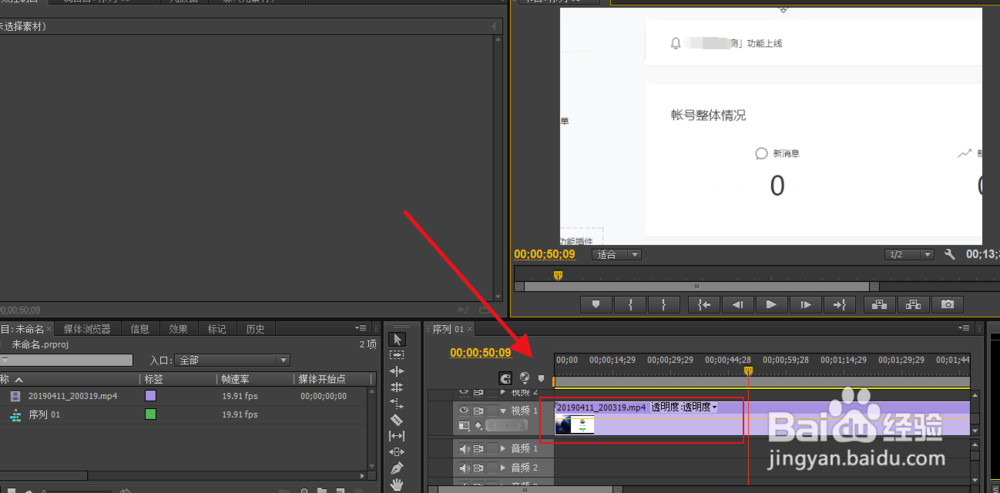Expand the Audio 2 track
The image size is (1000, 493).
[x=504, y=468]
